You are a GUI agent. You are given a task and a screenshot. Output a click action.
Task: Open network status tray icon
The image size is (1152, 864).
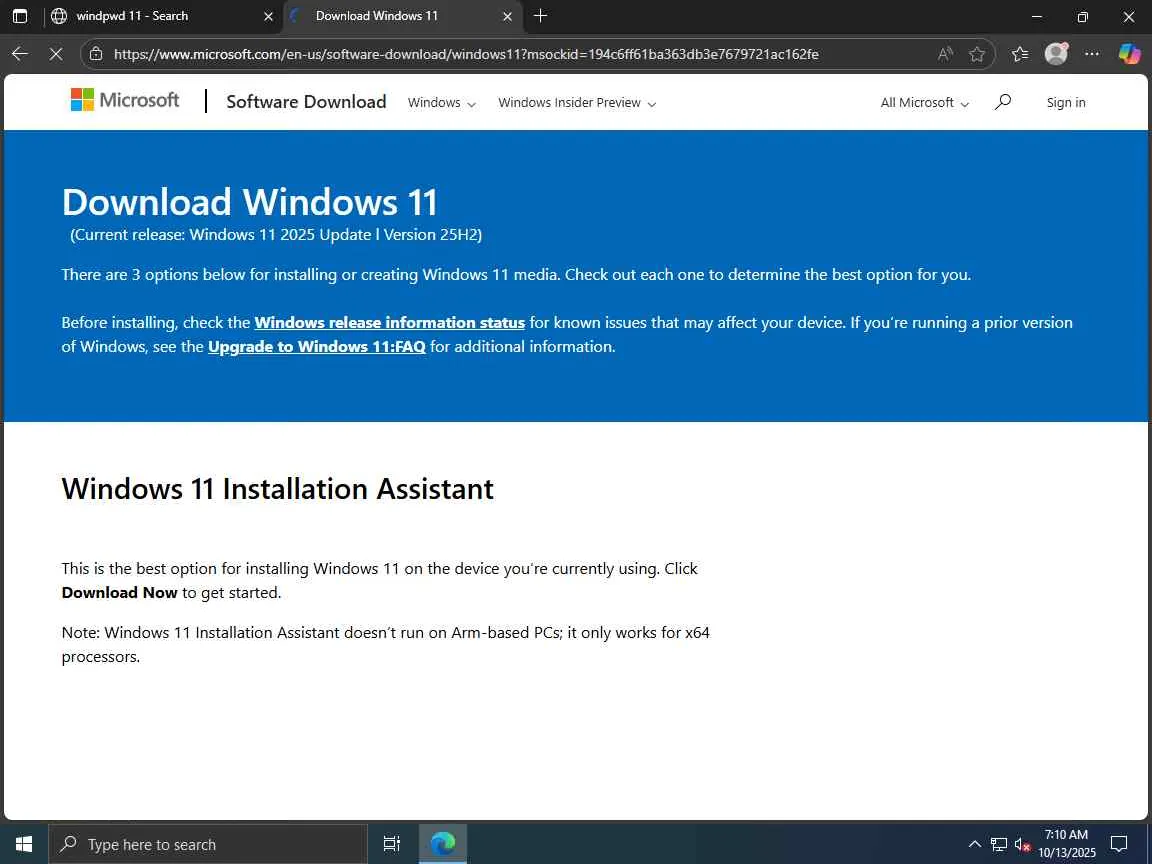[998, 844]
